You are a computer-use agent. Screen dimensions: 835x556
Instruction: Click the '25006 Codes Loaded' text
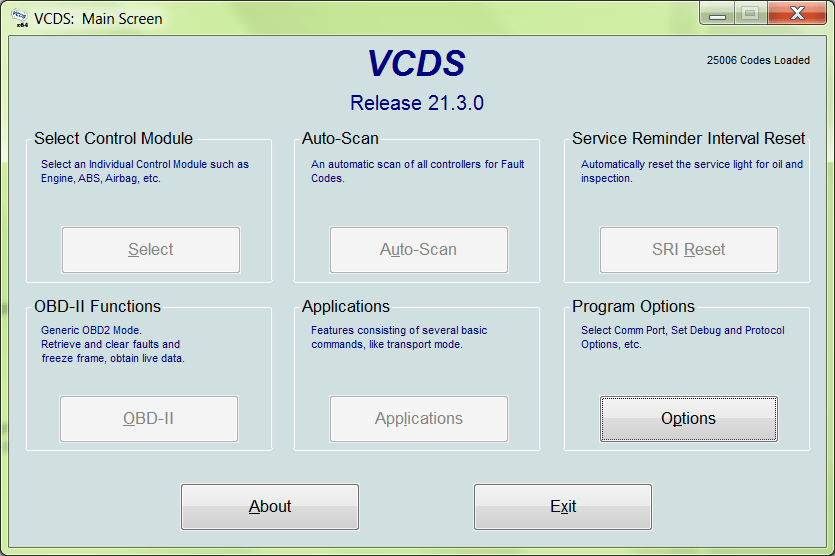click(758, 60)
